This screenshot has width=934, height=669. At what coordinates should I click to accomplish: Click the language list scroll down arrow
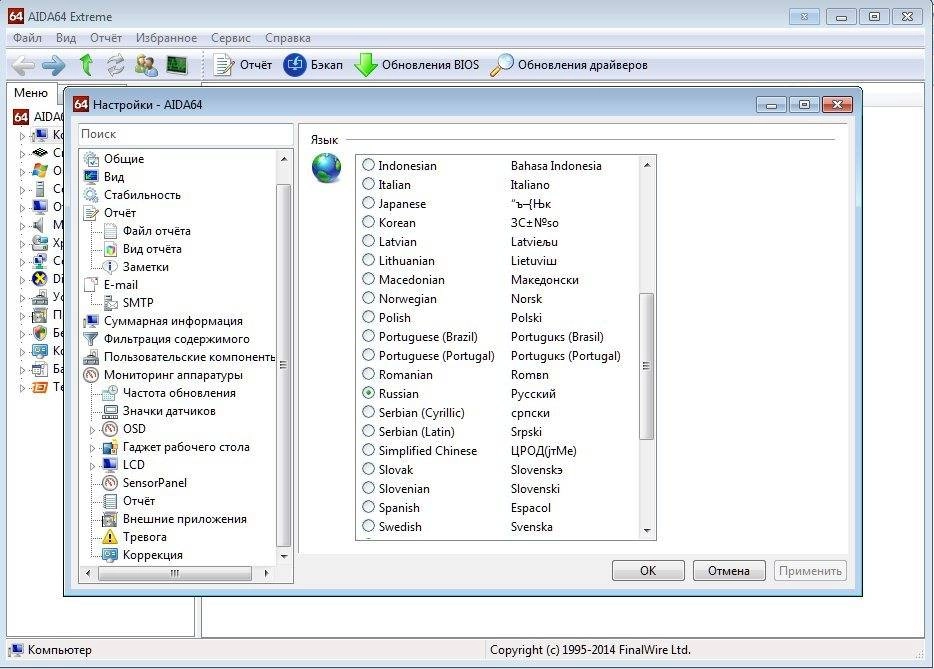tap(647, 530)
